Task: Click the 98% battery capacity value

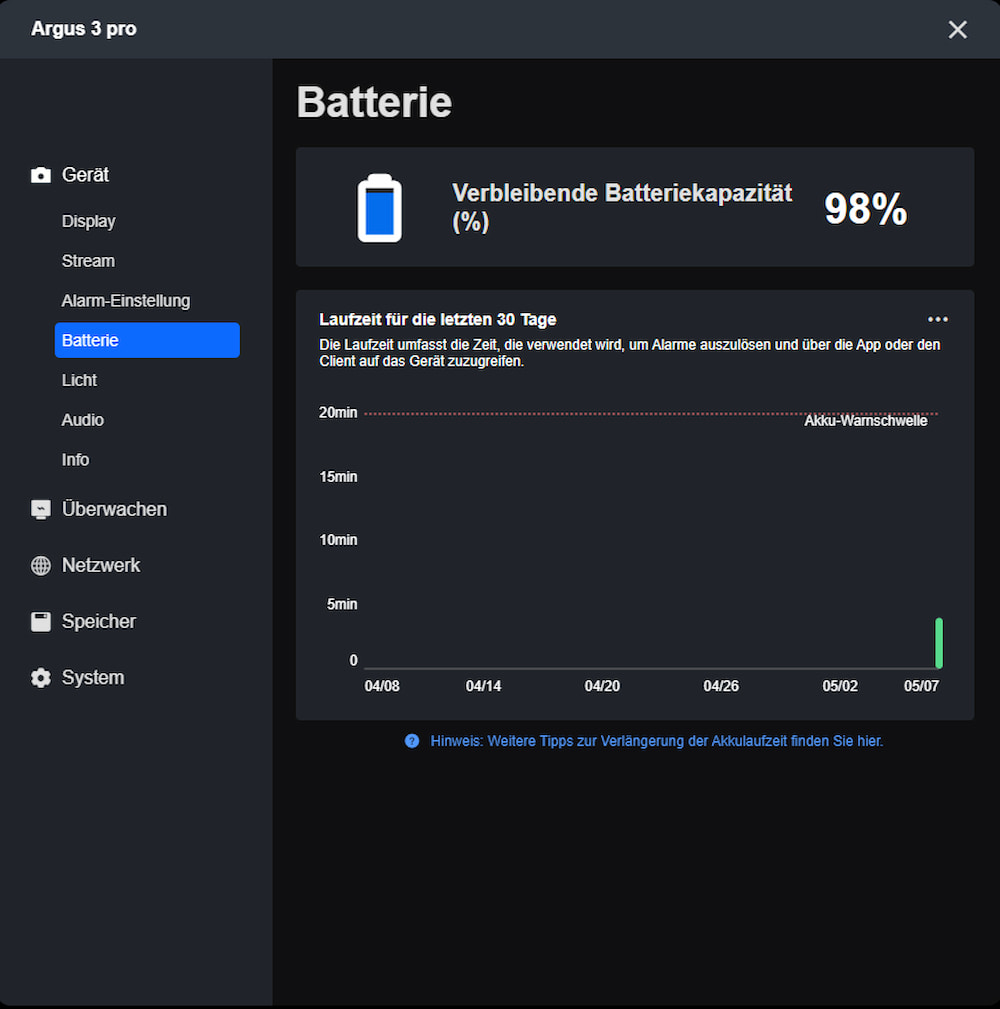Action: pyautogui.click(x=866, y=208)
